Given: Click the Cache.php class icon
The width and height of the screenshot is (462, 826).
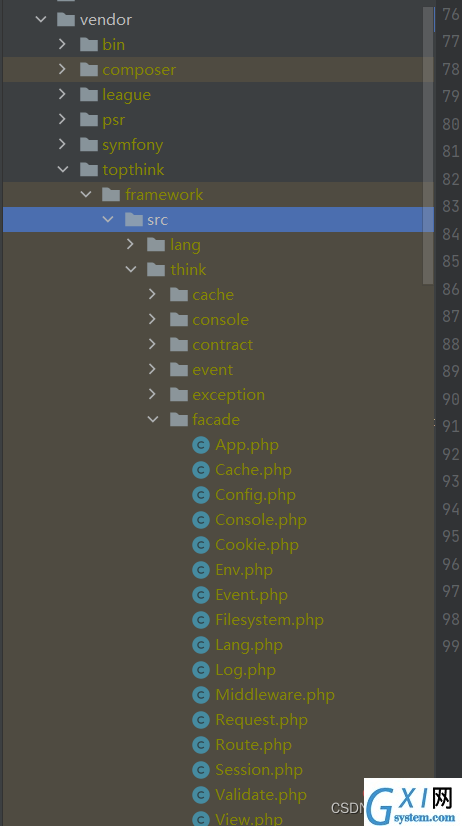Looking at the screenshot, I should [x=201, y=470].
